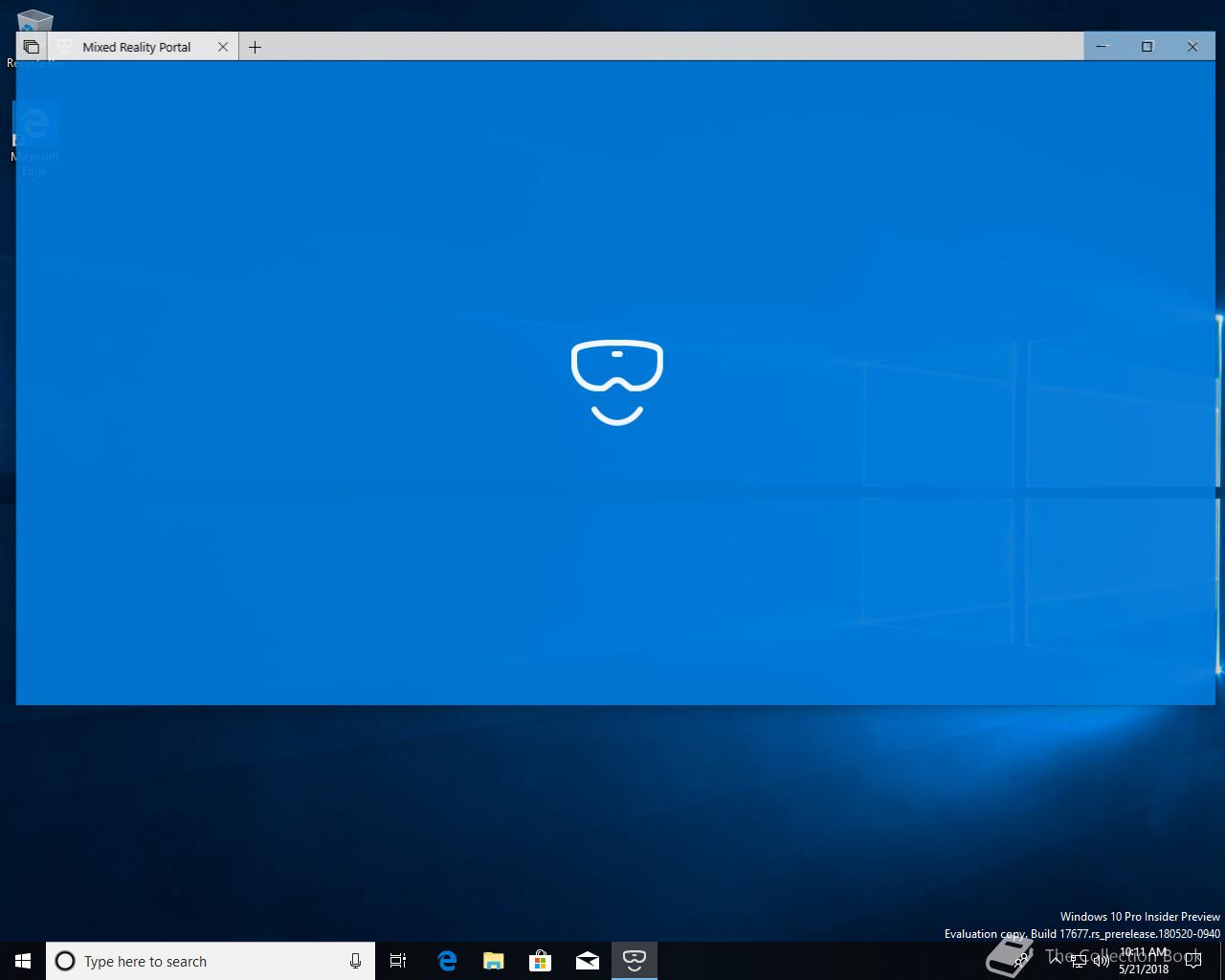Minimize the Mixed Reality Portal window
This screenshot has width=1225, height=980.
tap(1102, 46)
